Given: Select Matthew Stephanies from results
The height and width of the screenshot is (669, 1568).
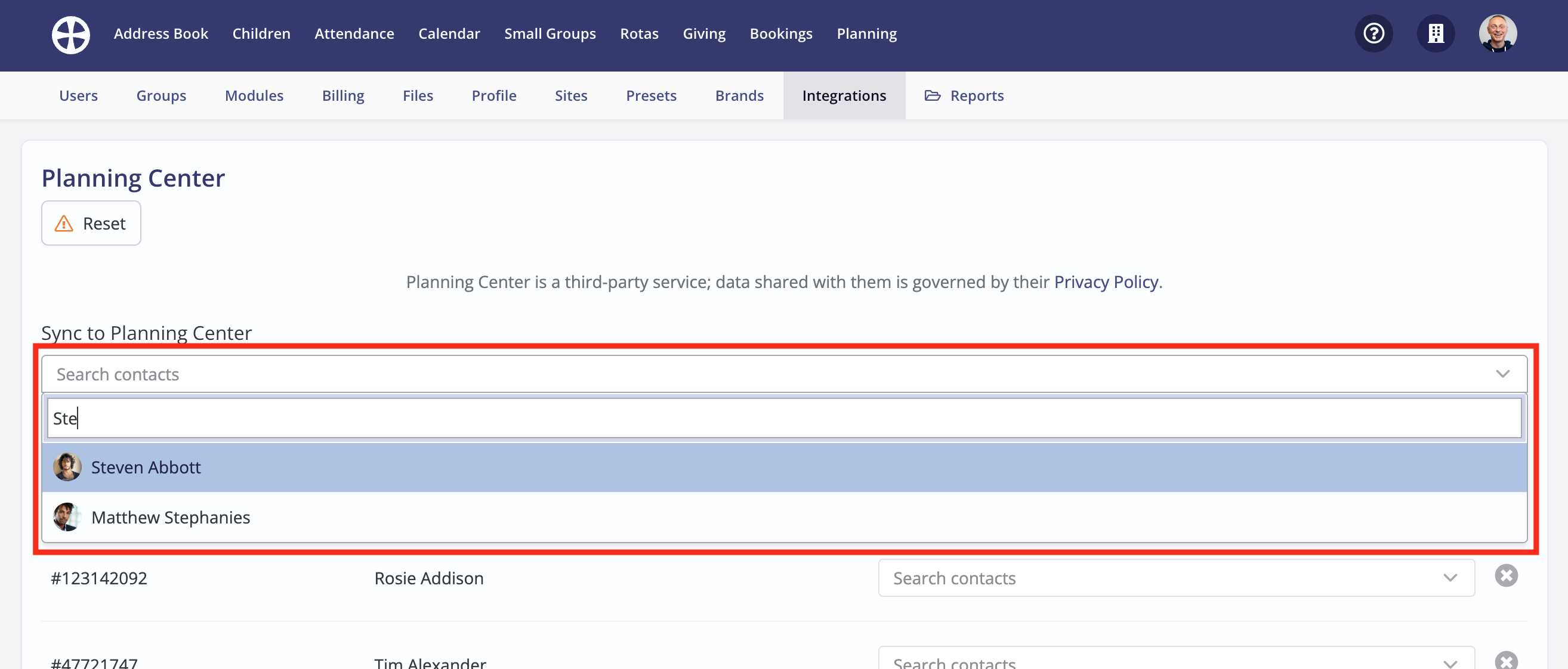Looking at the screenshot, I should (784, 517).
